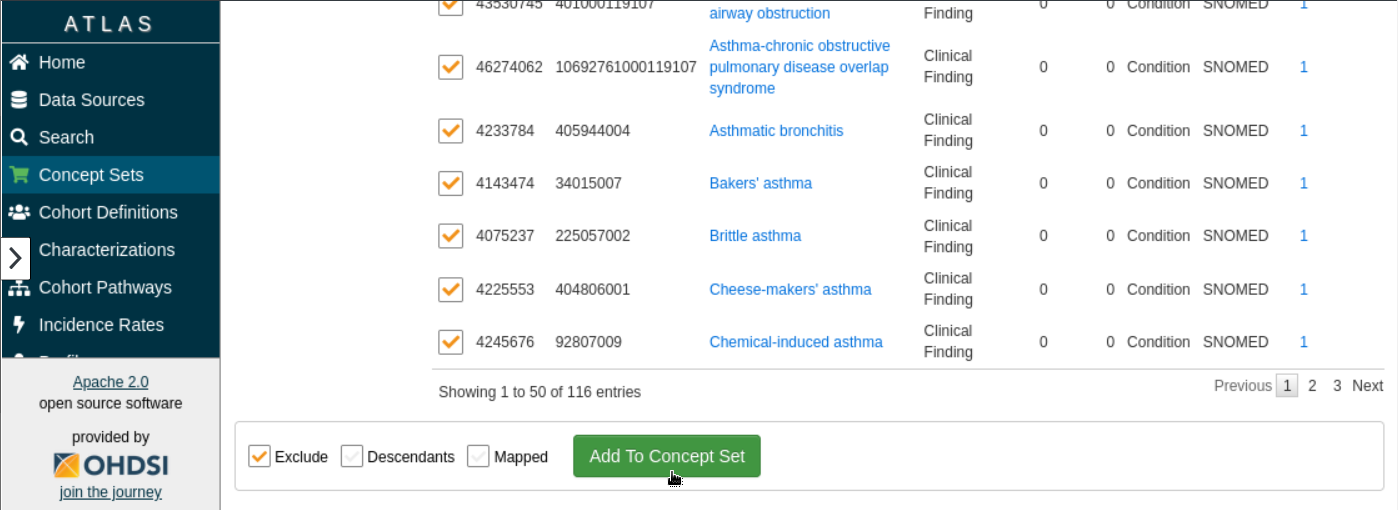Screen dimensions: 1398x510
Task: Click the OHDSI logo in the footer
Action: click(x=110, y=465)
